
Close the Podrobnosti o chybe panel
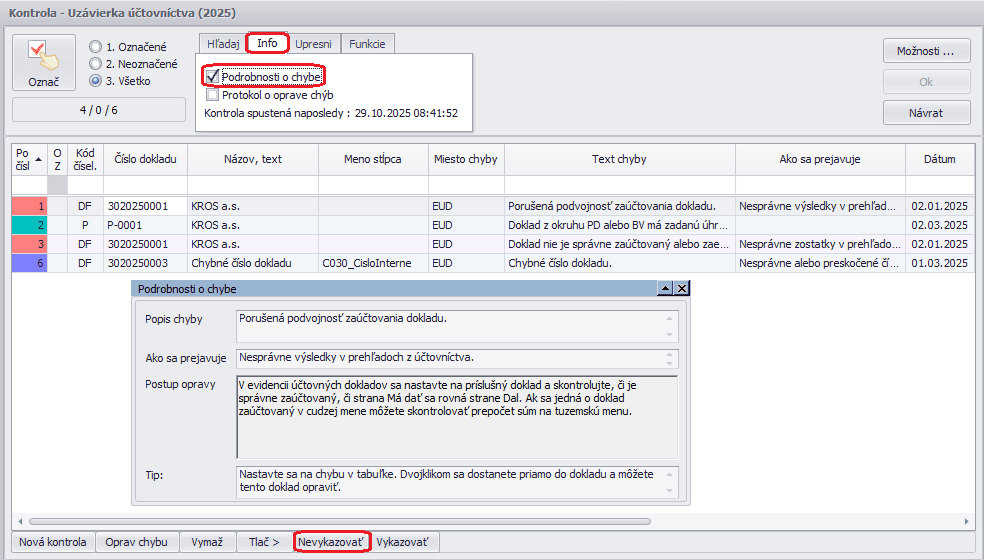tap(682, 288)
